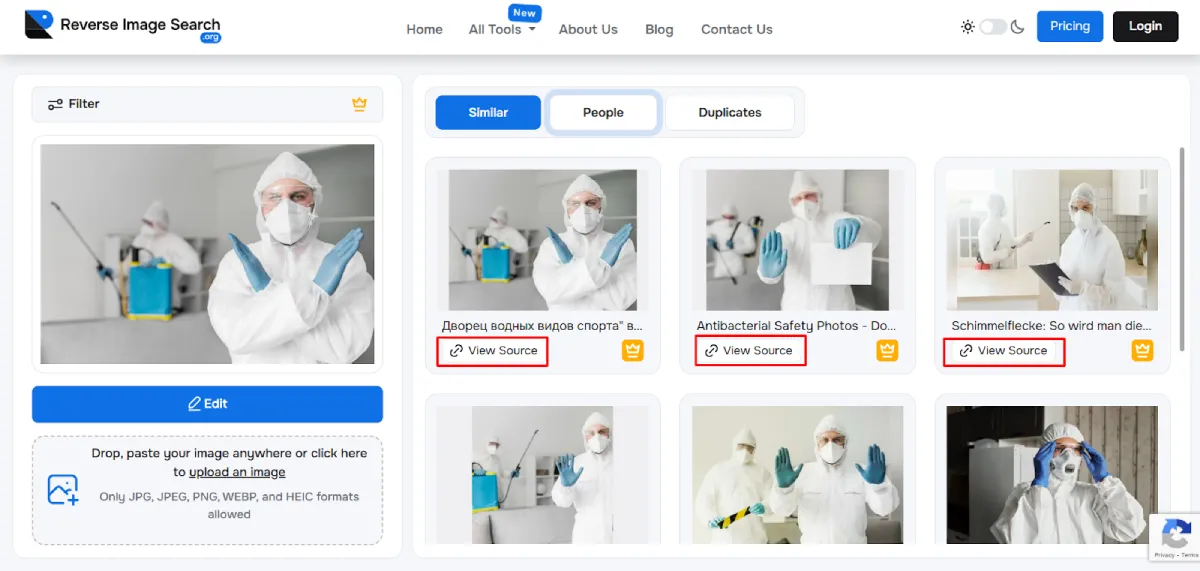This screenshot has width=1200, height=571.
Task: Open the Antibacterial Safety Photos result thumbnail
Action: (797, 240)
